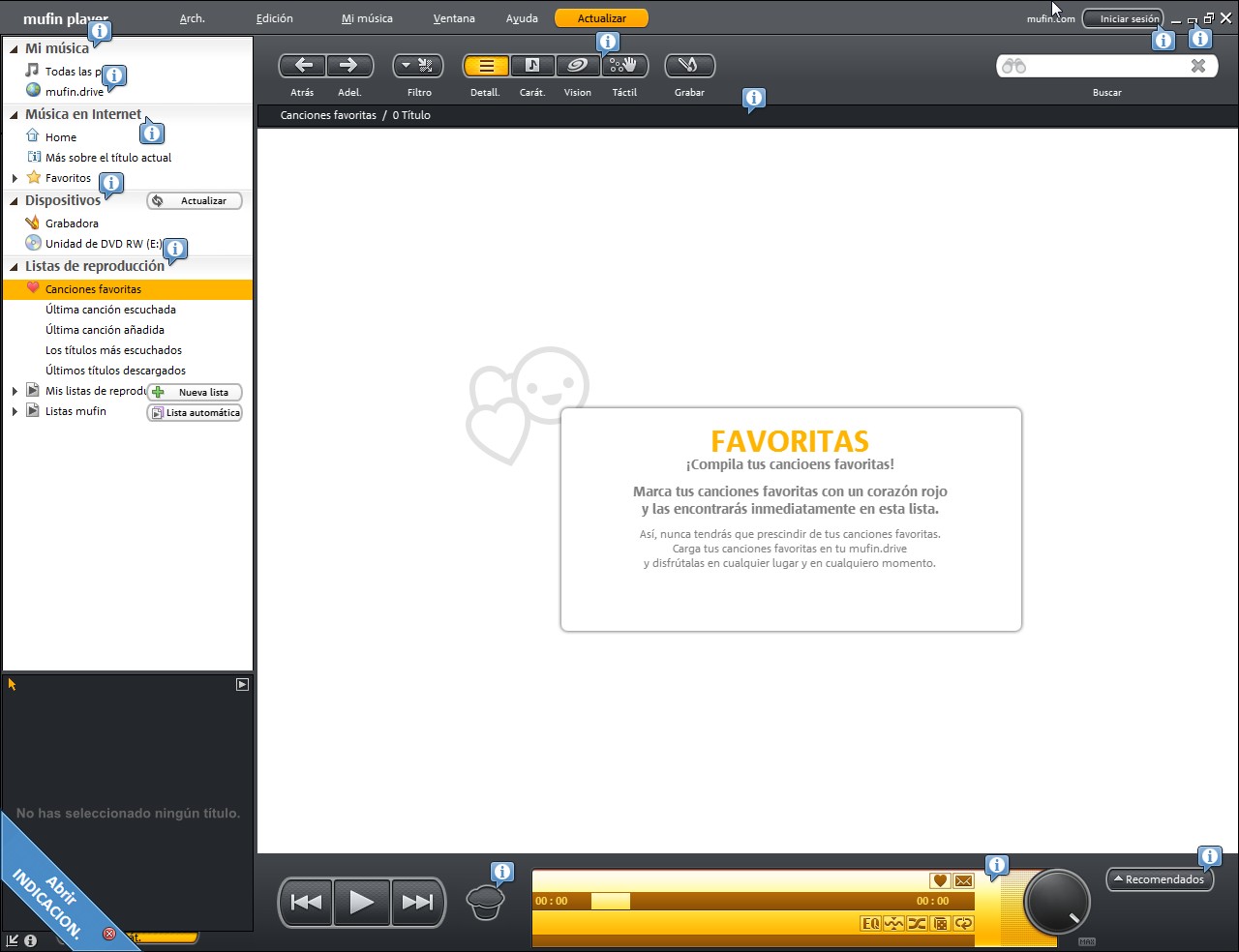Click the orange Actualizar menu button
Viewport: 1239px width, 952px height.
click(x=602, y=18)
